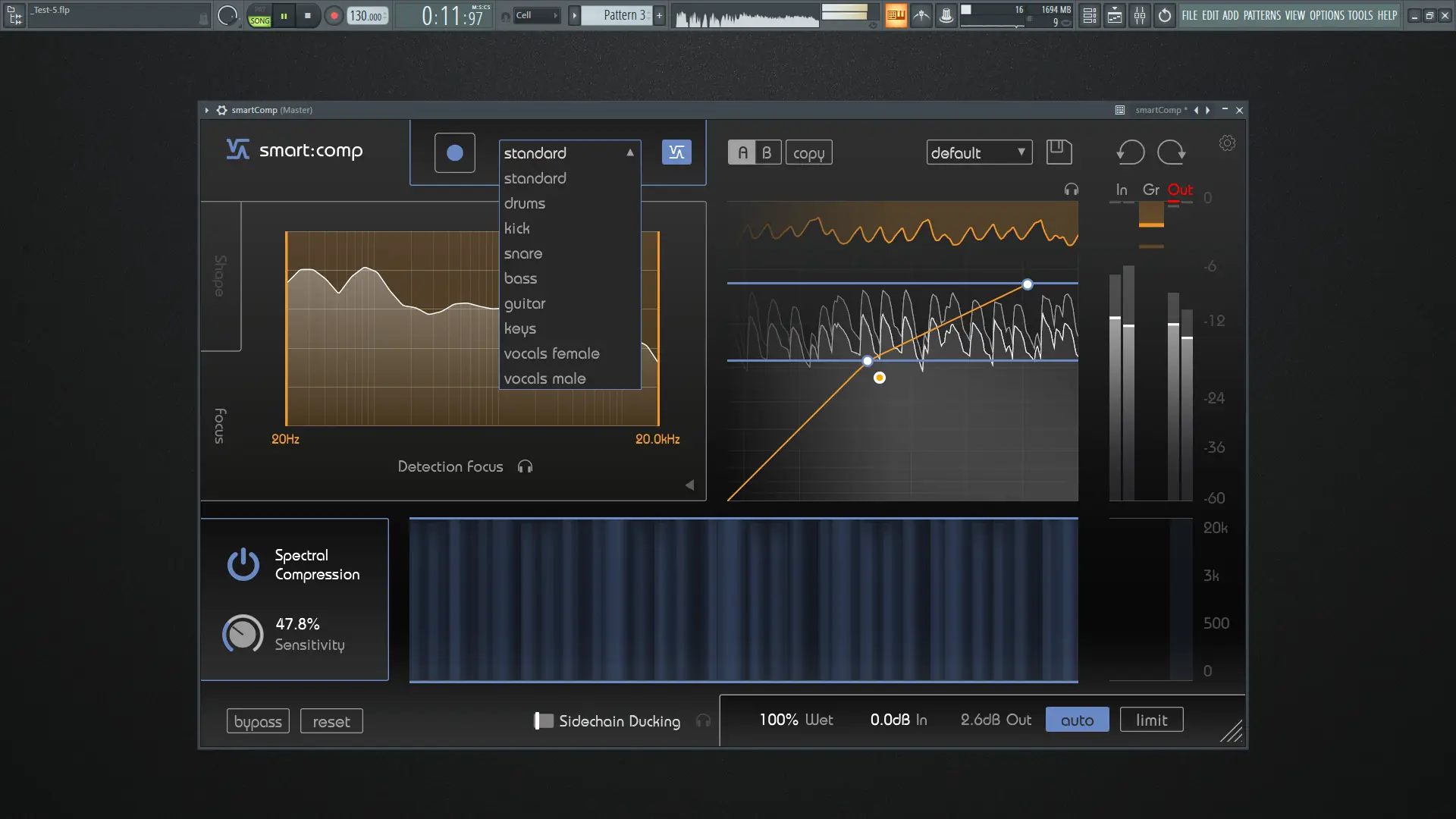1456x819 pixels.
Task: Choose kick profile from the list
Action: point(517,228)
